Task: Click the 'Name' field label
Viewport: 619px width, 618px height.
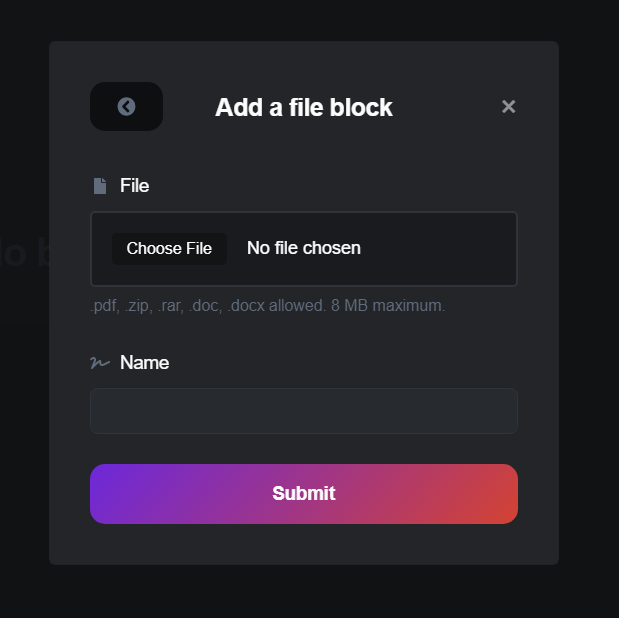Action: tap(144, 363)
